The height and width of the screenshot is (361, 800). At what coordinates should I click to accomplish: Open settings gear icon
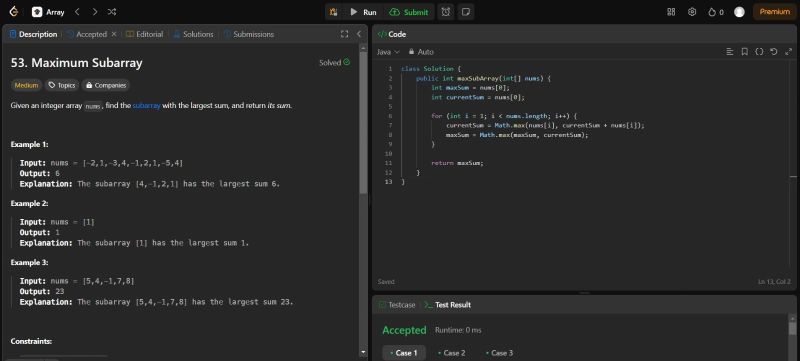tap(692, 12)
